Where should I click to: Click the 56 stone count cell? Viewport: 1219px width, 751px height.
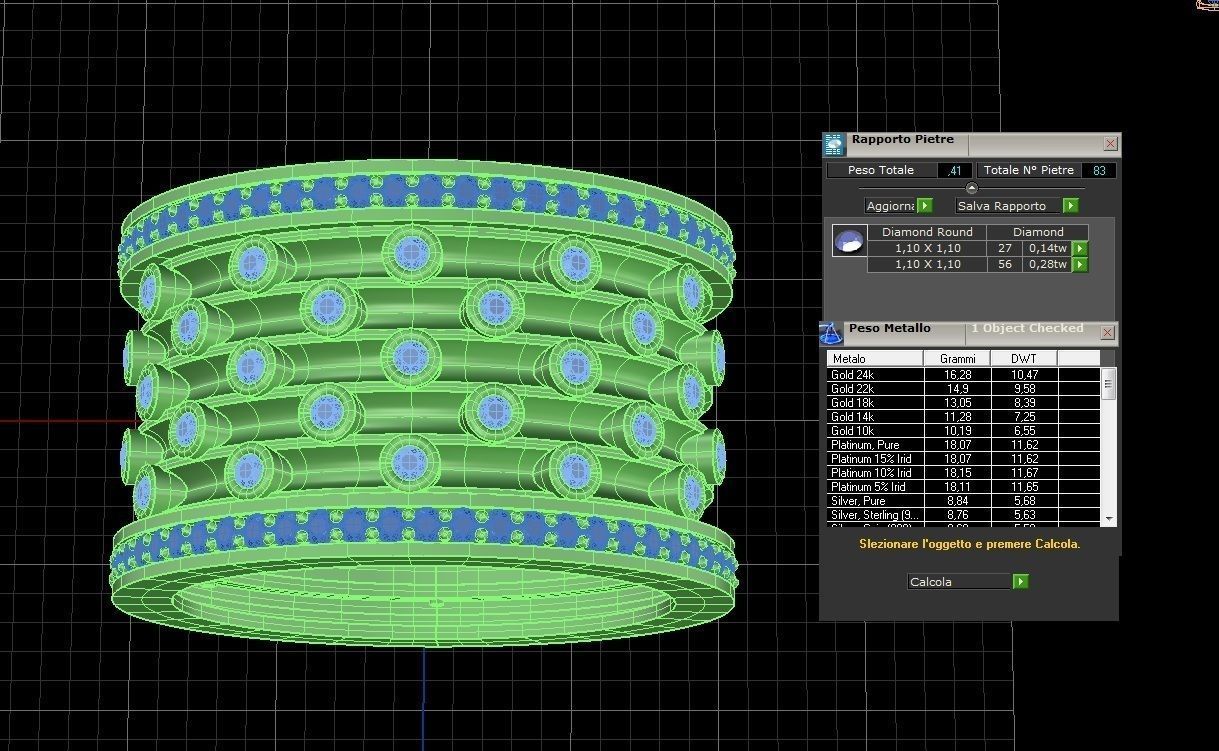click(x=1005, y=265)
